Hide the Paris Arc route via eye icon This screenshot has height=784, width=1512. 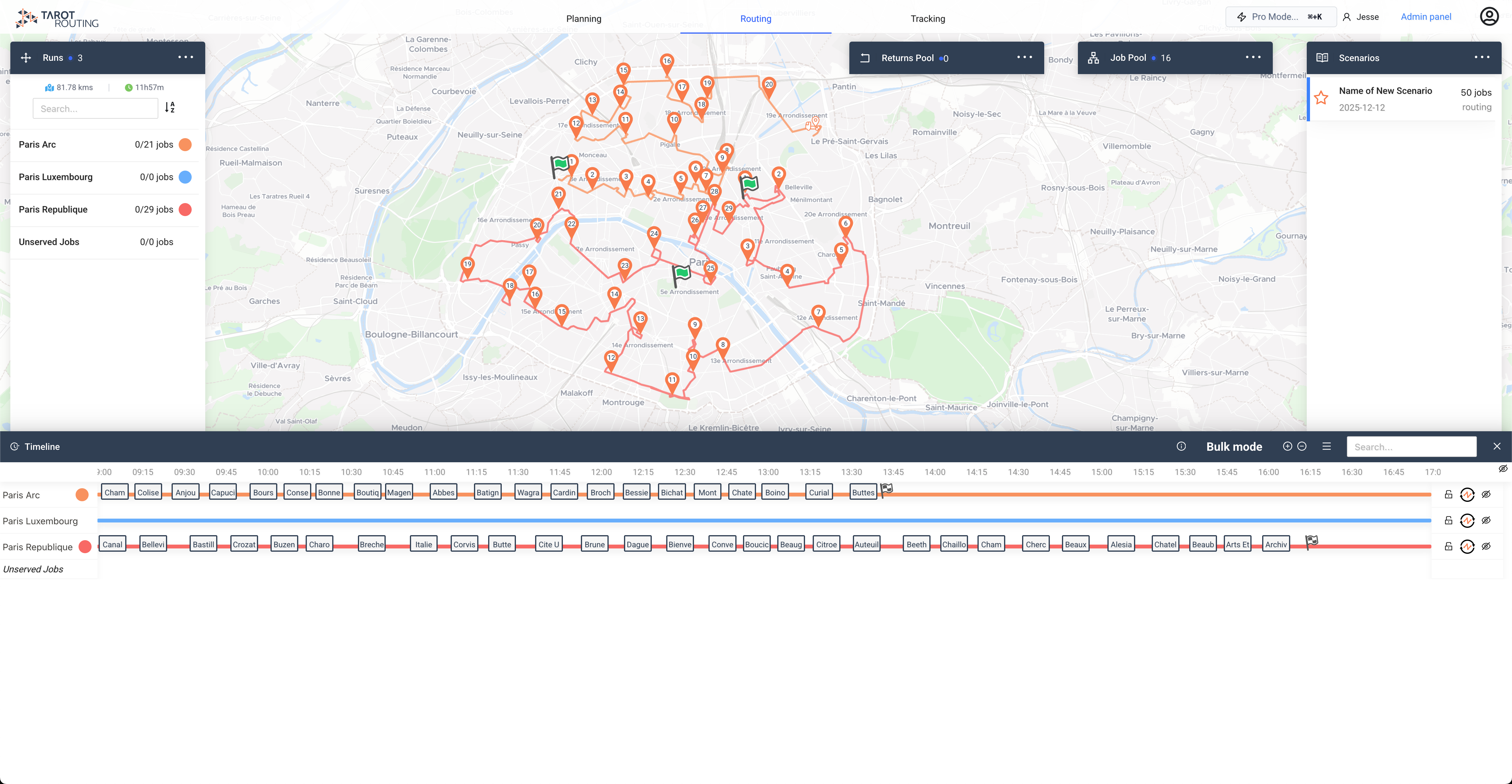1487,494
